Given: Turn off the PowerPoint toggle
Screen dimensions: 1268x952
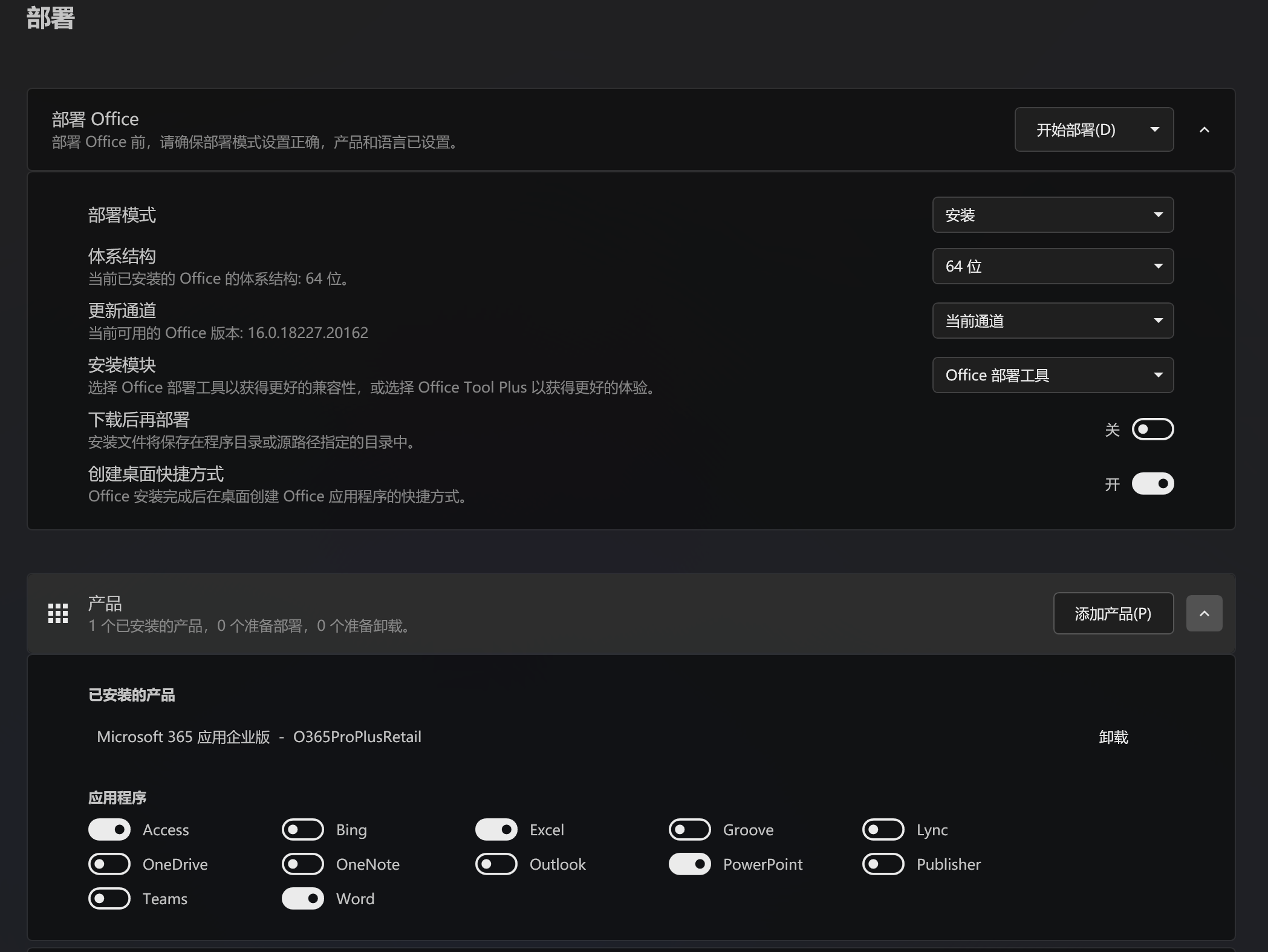Looking at the screenshot, I should (690, 864).
